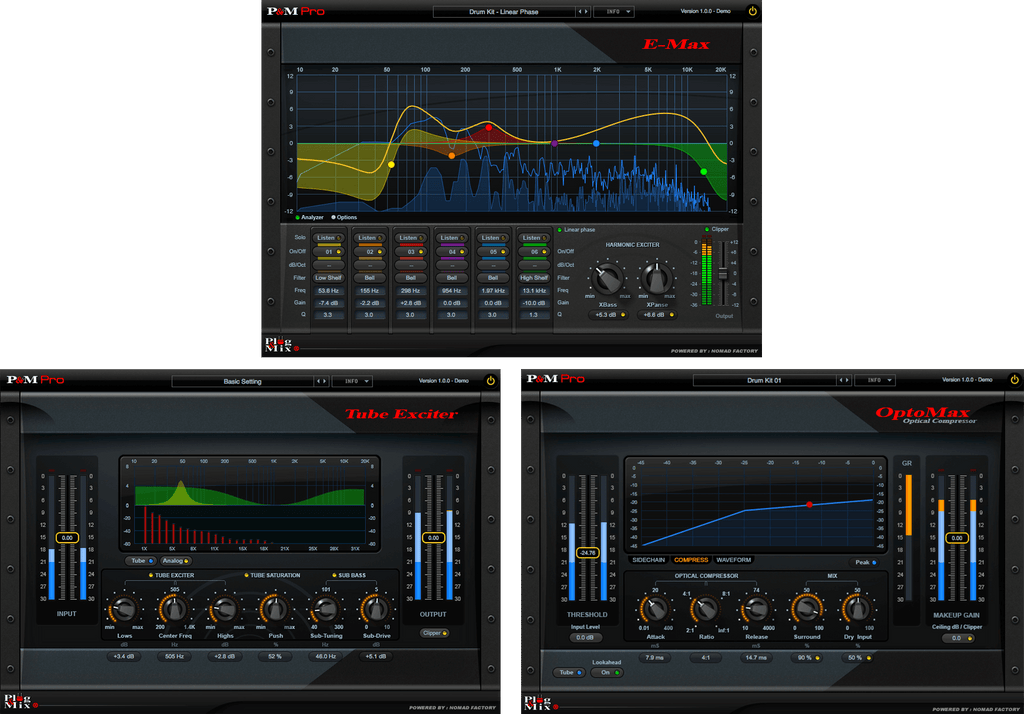Click the Surround knob in OptoMax
1024x714 pixels.
click(807, 610)
